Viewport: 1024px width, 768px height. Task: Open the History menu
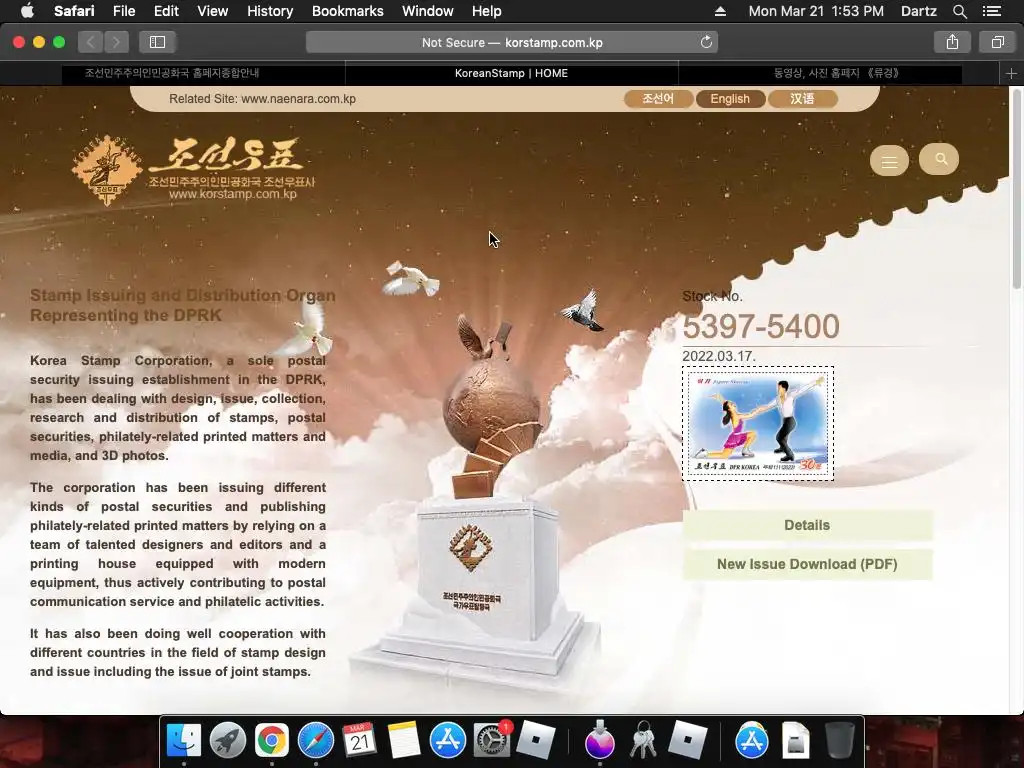tap(270, 11)
